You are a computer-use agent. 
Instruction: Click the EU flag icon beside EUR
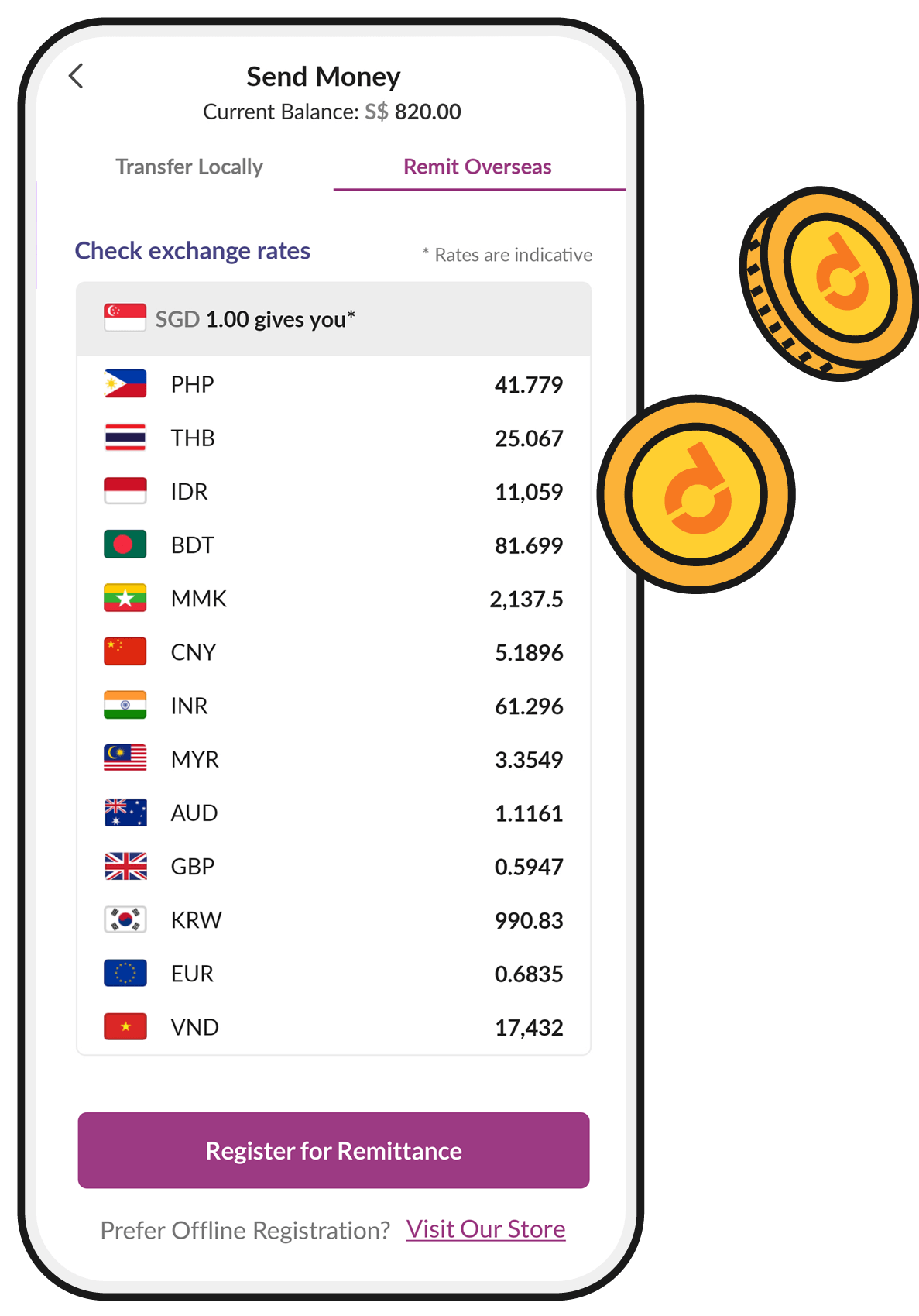pyautogui.click(x=125, y=973)
